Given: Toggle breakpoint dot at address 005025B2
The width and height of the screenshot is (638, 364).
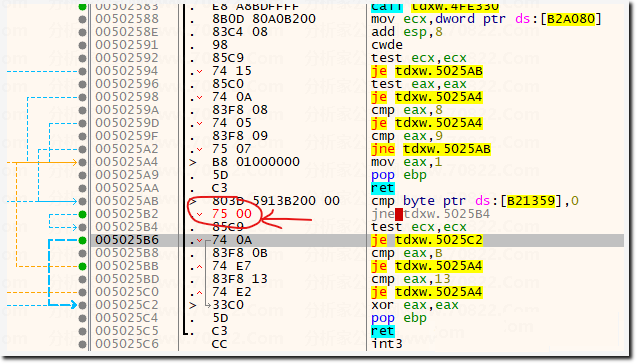Looking at the screenshot, I should (83, 214).
